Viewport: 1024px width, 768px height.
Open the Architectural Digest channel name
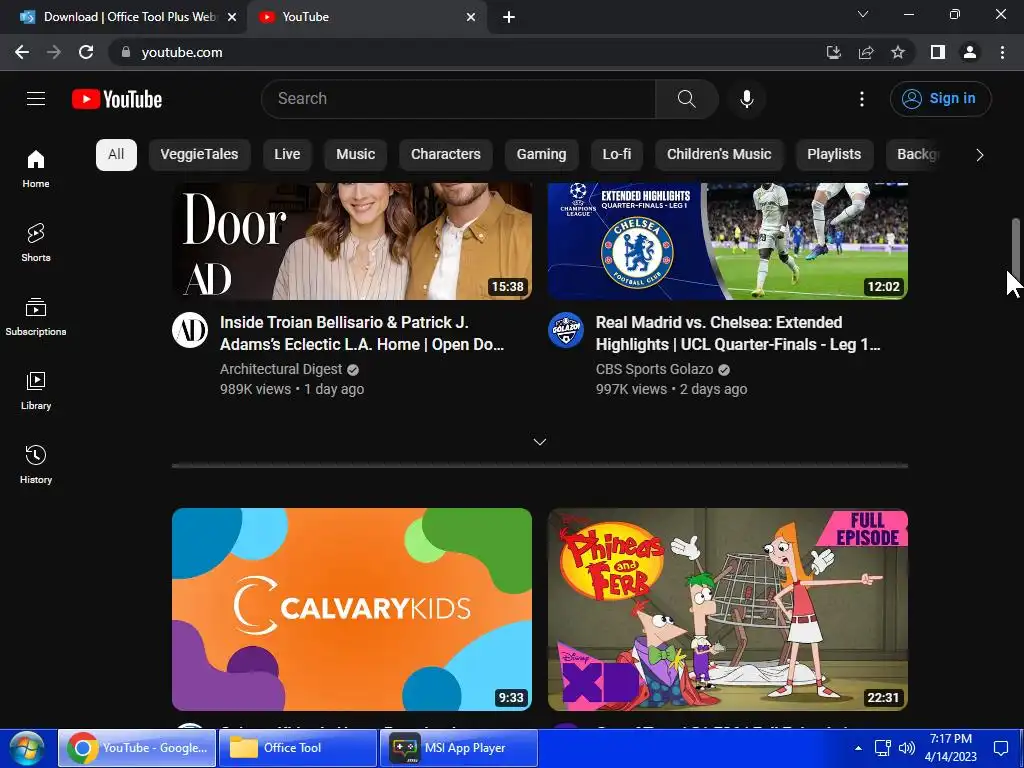(x=281, y=369)
